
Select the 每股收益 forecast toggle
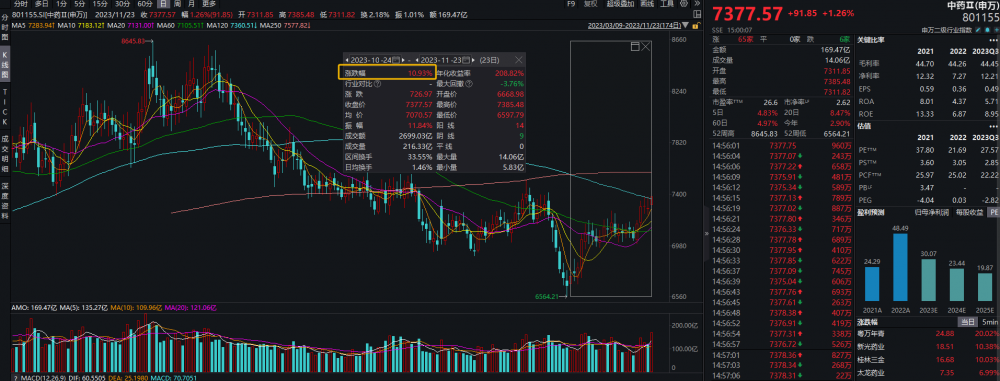968,211
